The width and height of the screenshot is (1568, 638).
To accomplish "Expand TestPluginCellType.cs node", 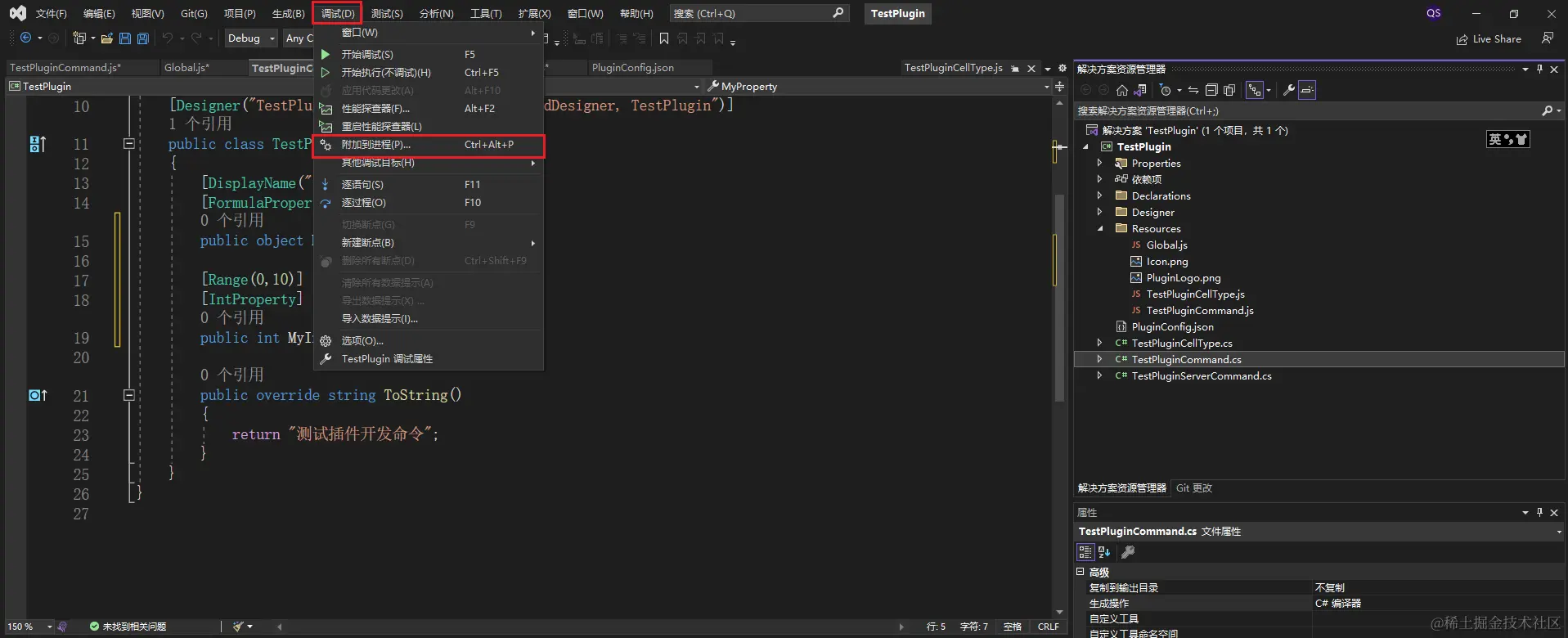I will point(1100,344).
